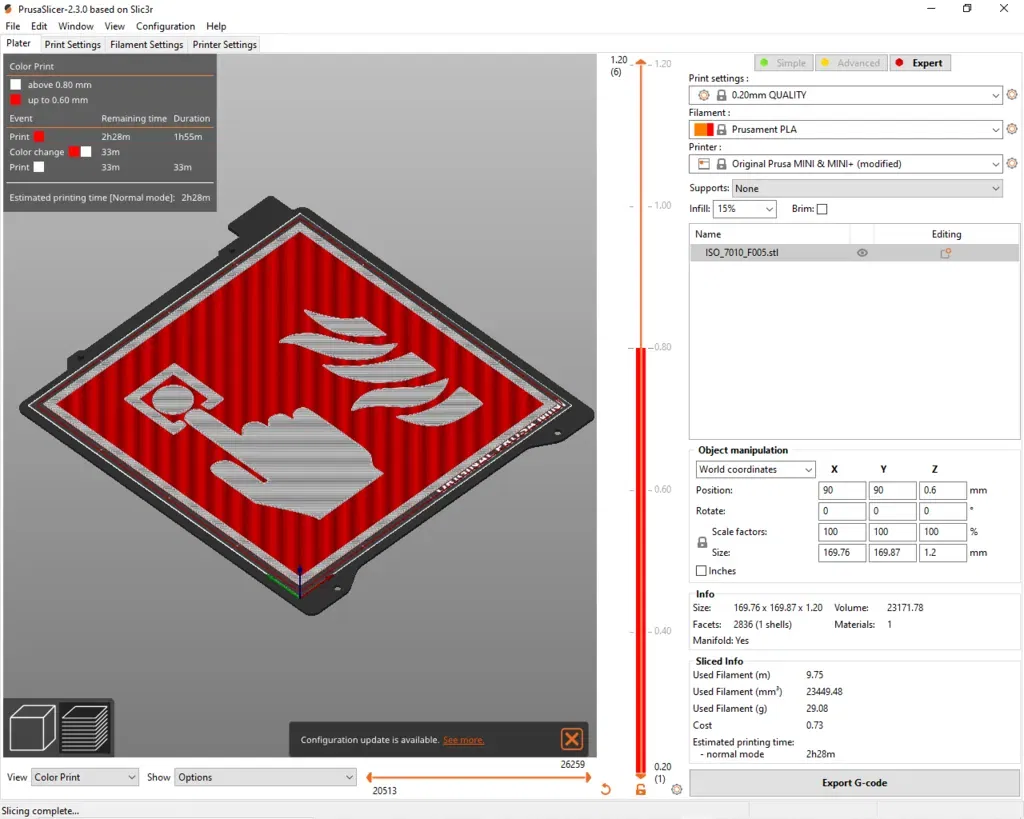Image resolution: width=1024 pixels, height=819 pixels.
Task: Click the Scale factors X input field
Action: click(x=842, y=532)
